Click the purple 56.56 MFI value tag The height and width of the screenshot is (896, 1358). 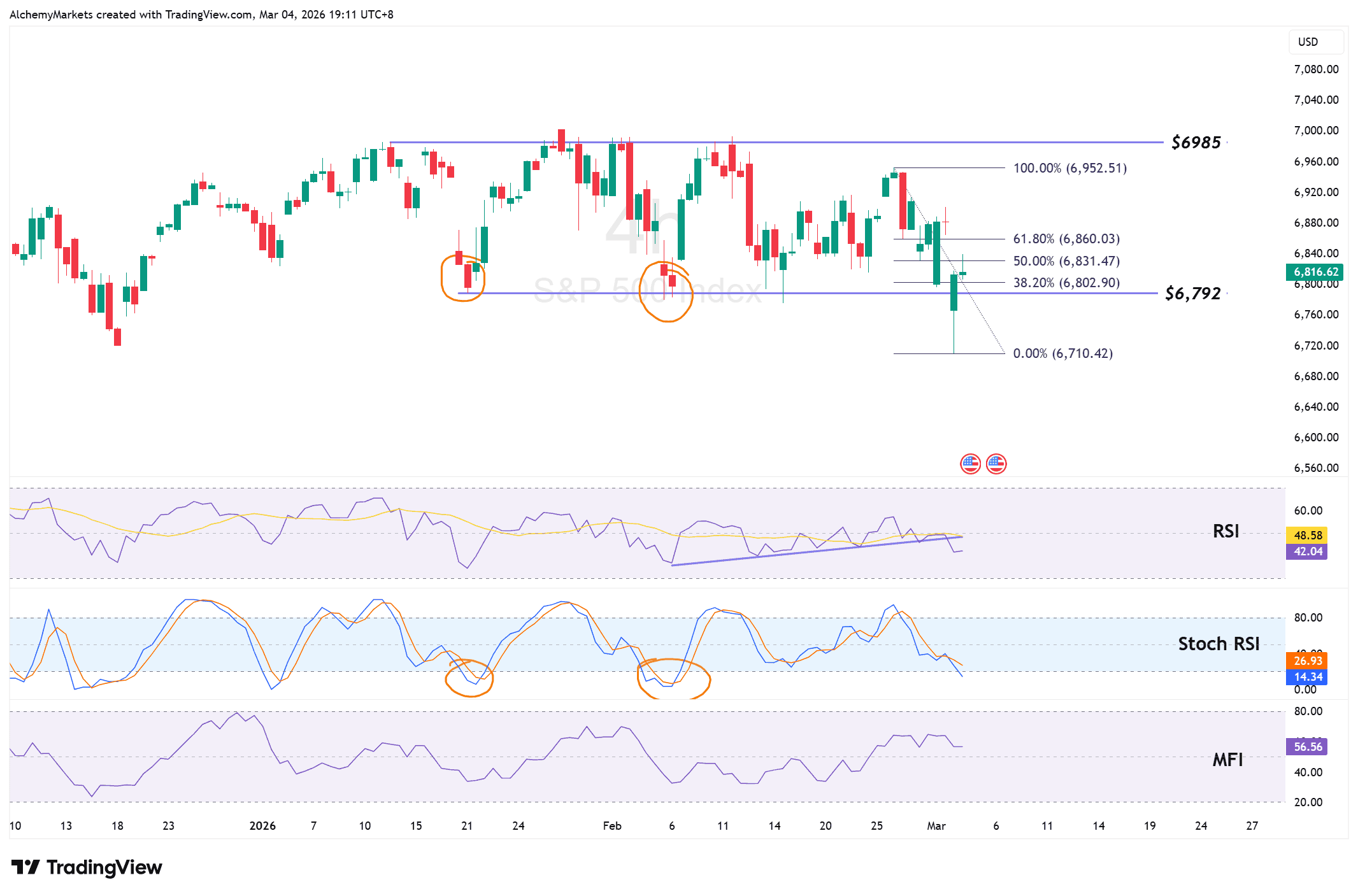1306,746
